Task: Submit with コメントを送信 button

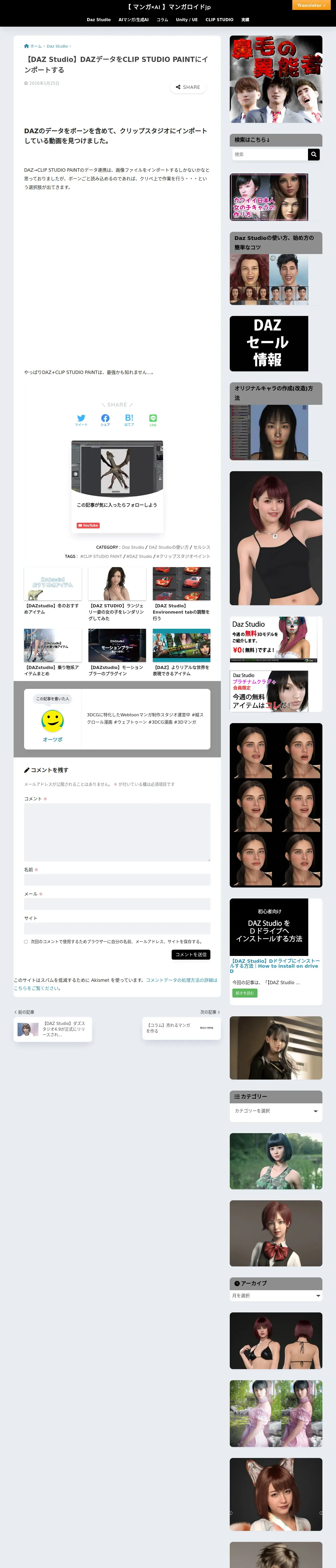Action: tap(191, 954)
